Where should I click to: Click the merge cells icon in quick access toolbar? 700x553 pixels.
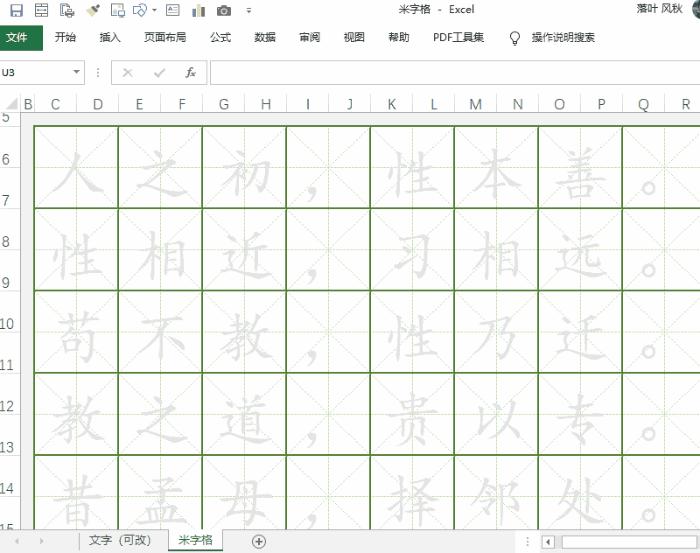41,10
